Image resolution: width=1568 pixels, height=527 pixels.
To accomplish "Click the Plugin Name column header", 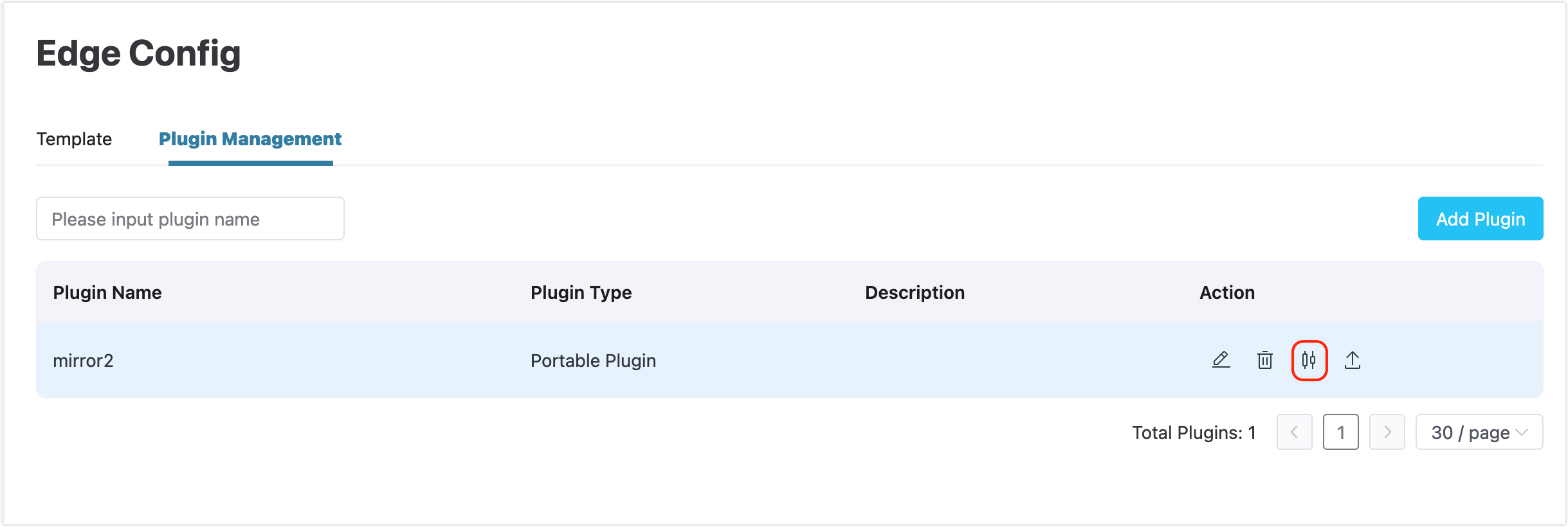I will coord(107,292).
